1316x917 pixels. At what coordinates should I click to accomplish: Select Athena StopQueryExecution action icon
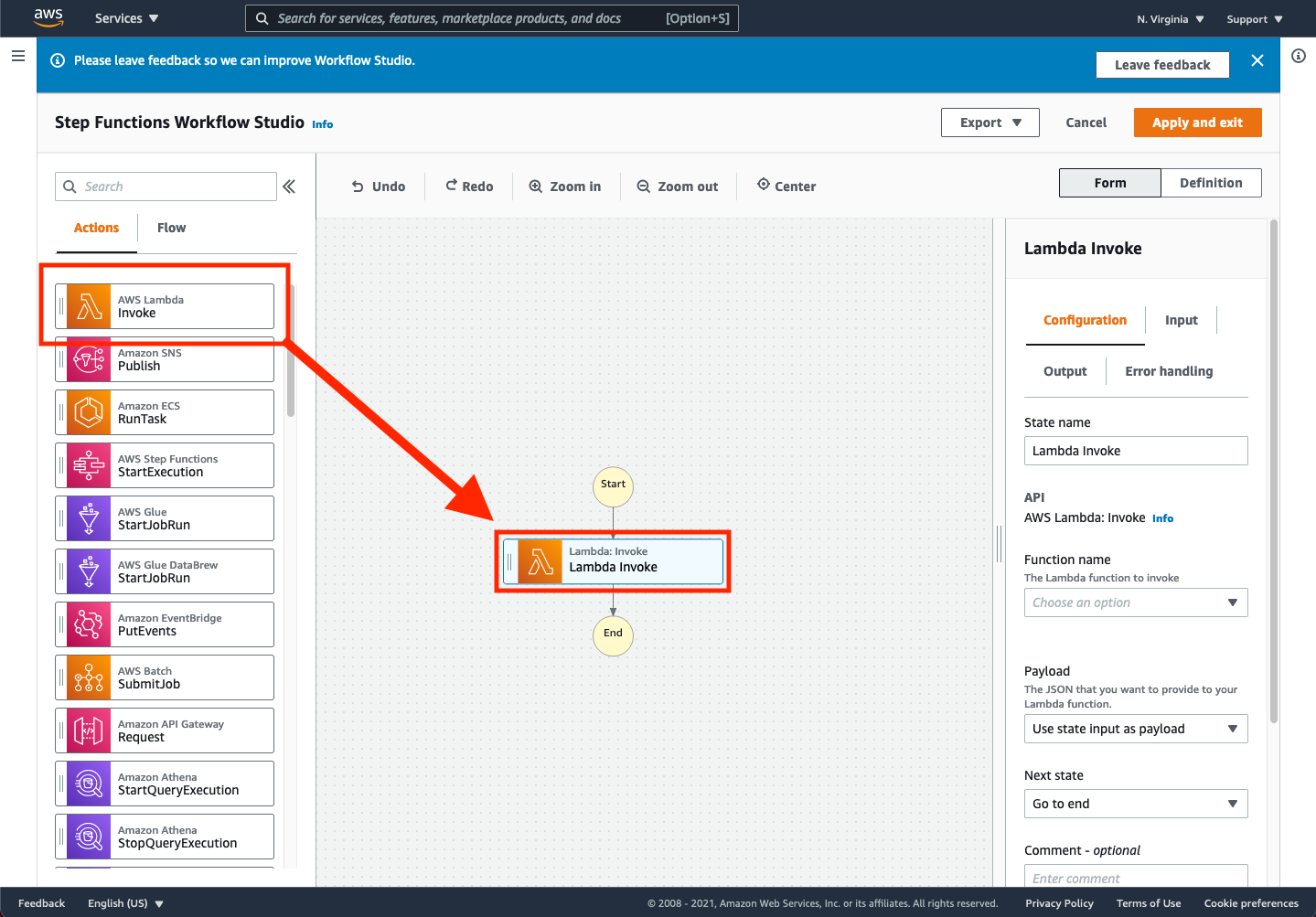coord(89,837)
